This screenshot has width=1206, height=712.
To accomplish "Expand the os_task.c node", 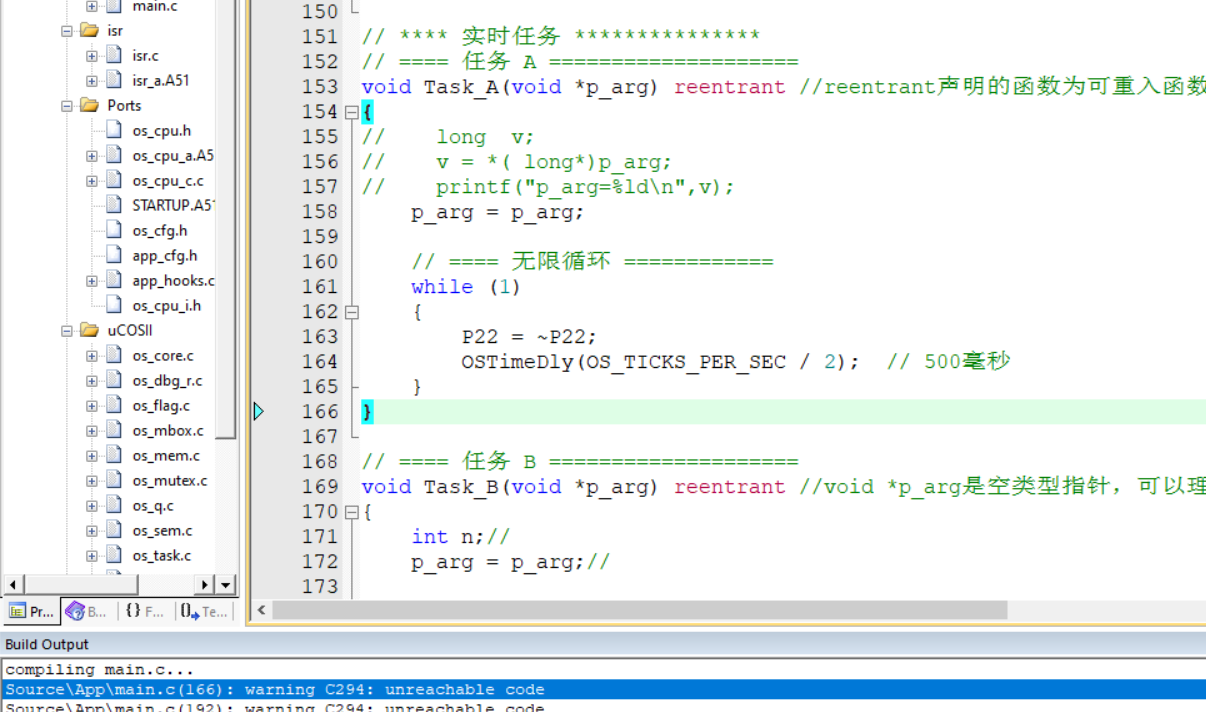I will pyautogui.click(x=92, y=556).
